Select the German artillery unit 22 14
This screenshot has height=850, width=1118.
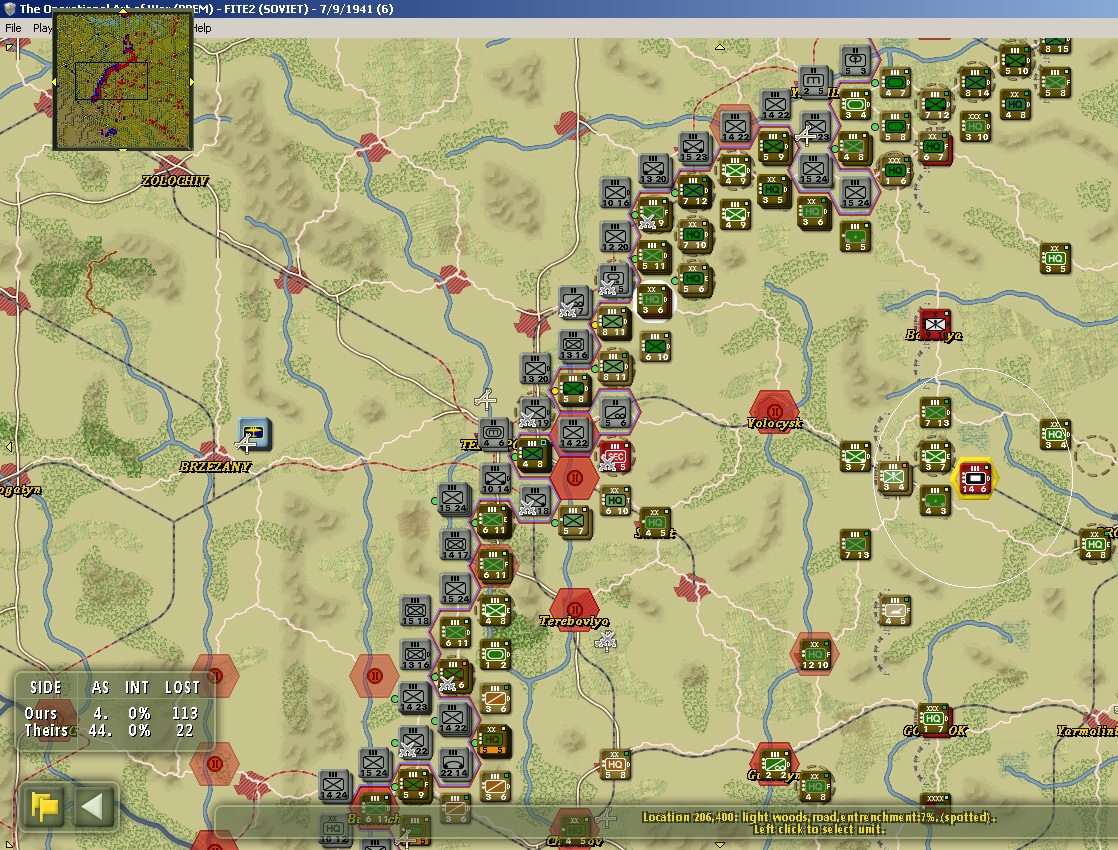point(454,764)
